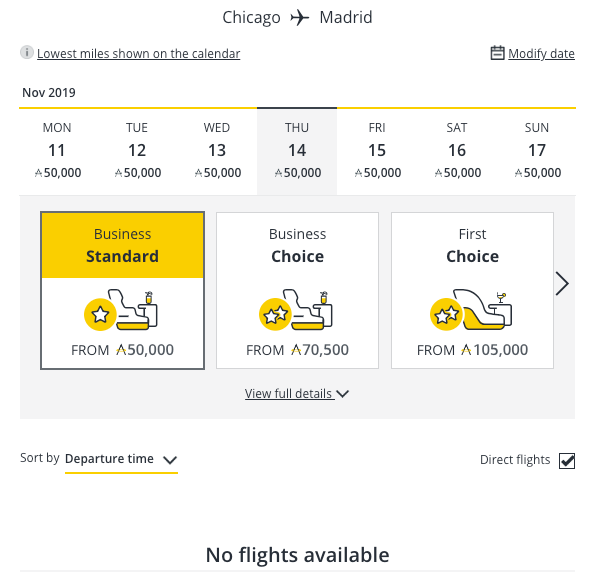Select Sunday 17 date tab
609x572 pixels.
point(537,151)
